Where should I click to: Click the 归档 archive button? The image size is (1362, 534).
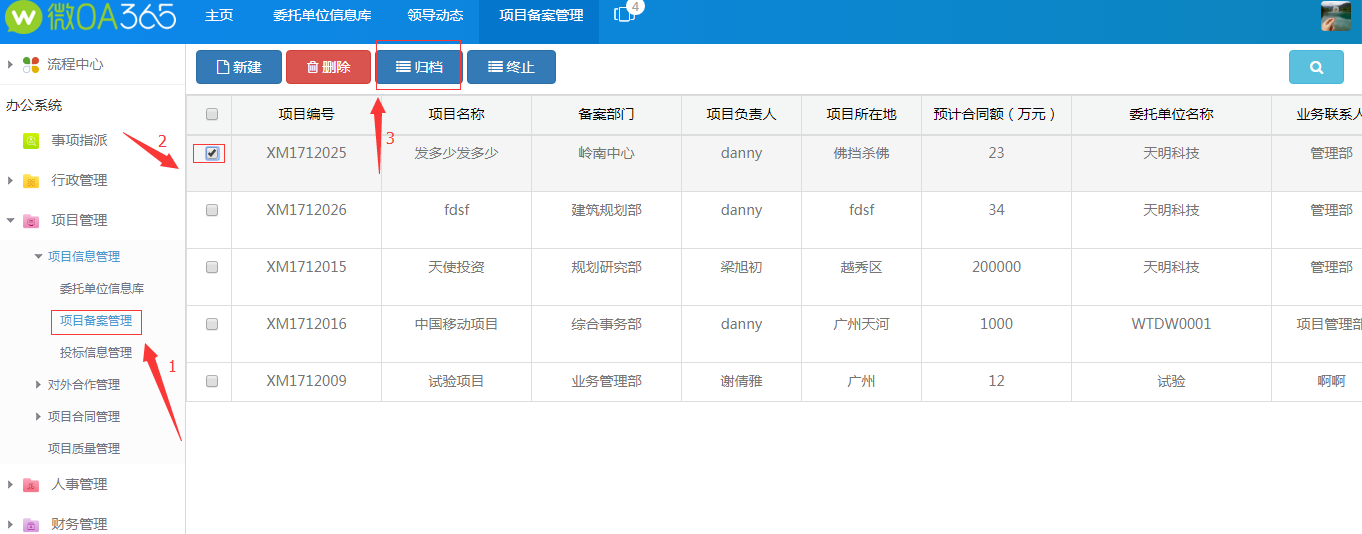(x=419, y=67)
